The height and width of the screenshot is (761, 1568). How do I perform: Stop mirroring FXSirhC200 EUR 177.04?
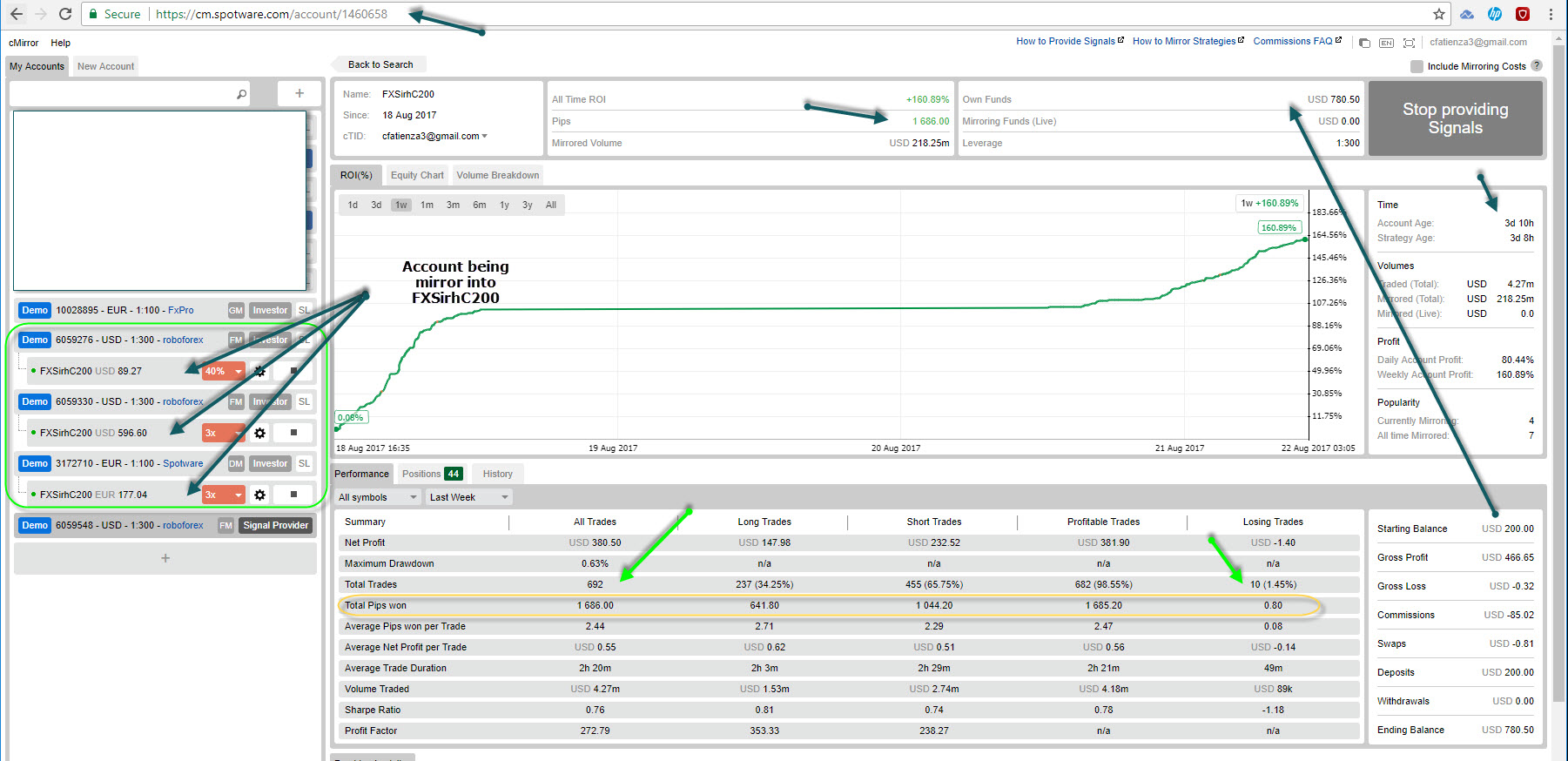click(x=293, y=495)
